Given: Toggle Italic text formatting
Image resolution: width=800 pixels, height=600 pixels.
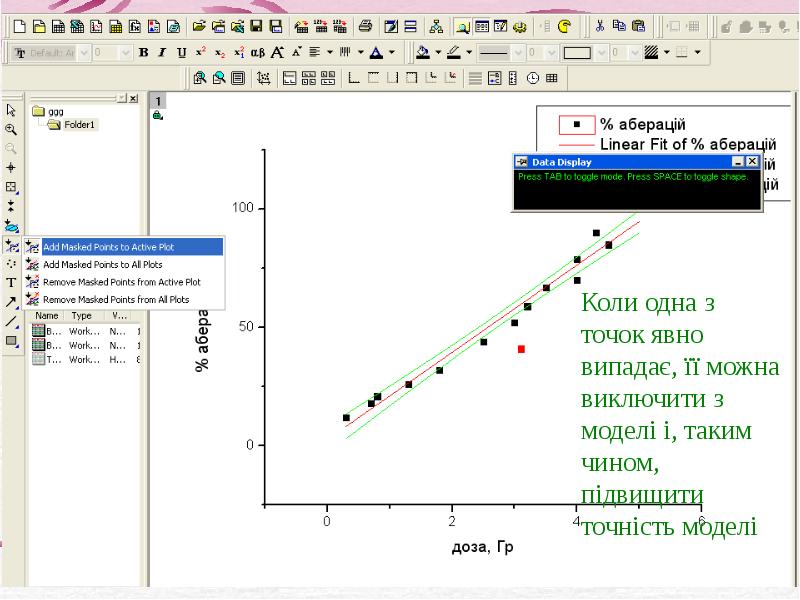Looking at the screenshot, I should click(163, 52).
